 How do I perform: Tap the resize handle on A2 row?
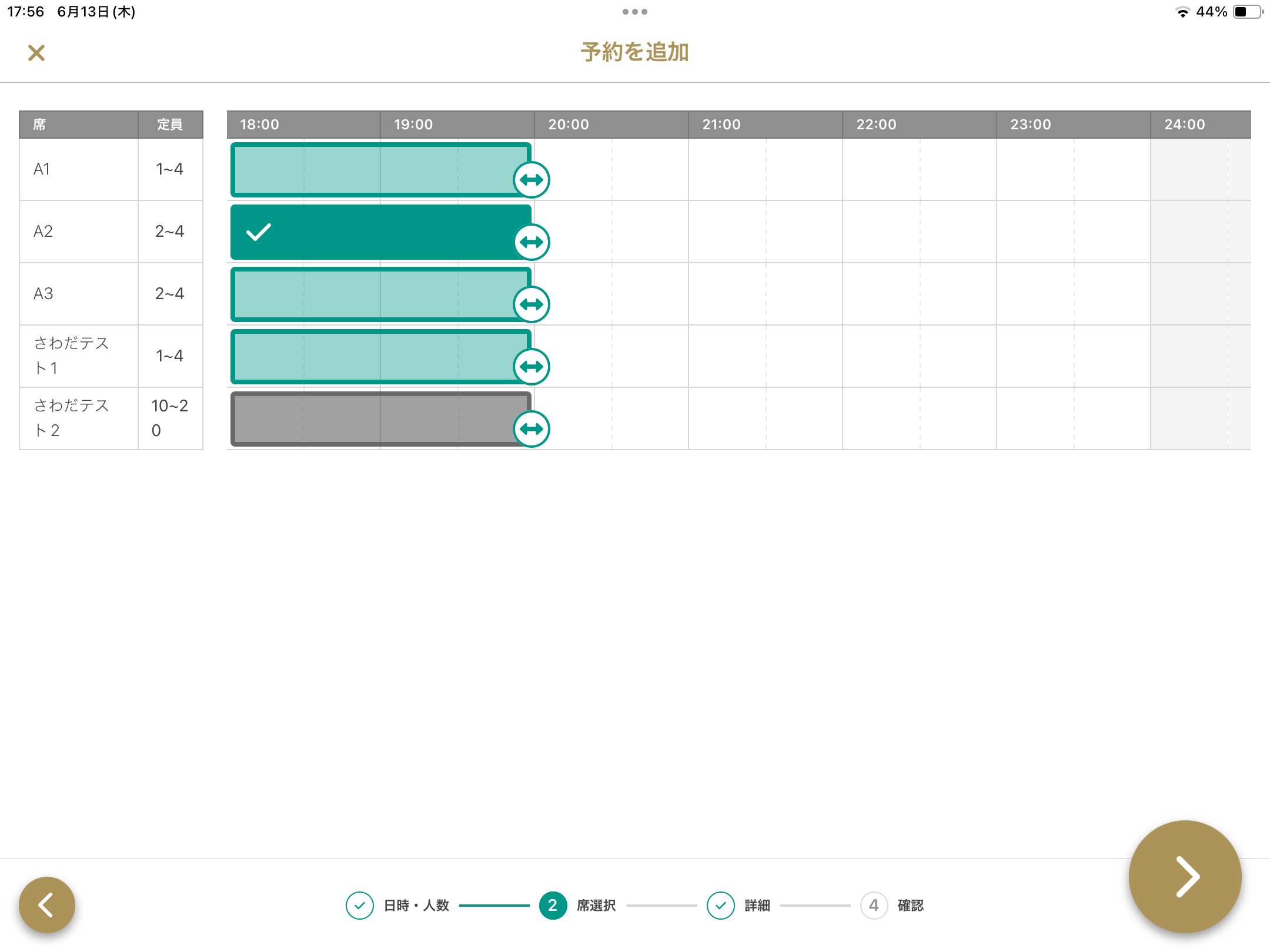tap(532, 242)
